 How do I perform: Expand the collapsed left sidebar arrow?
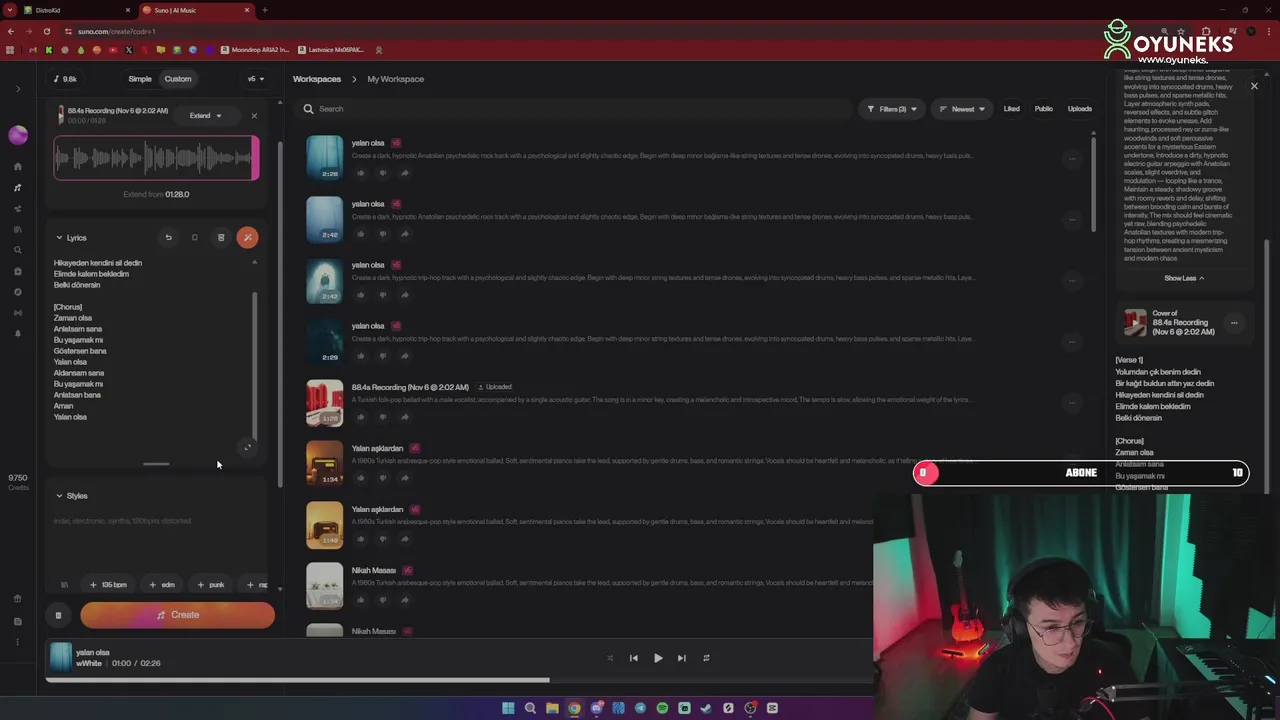pos(18,89)
